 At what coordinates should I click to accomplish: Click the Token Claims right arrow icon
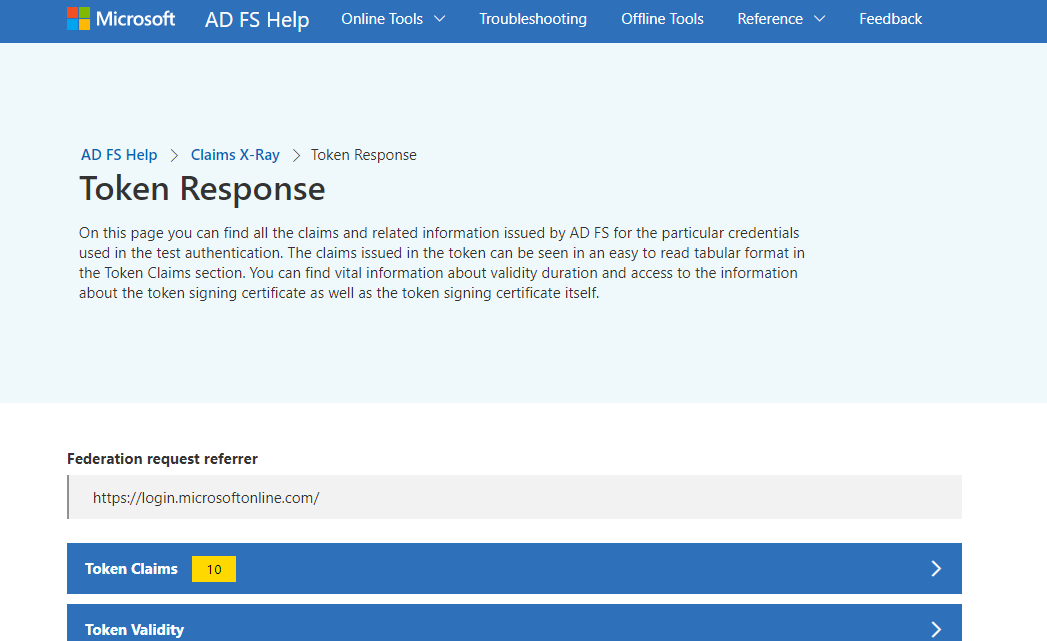tap(936, 569)
